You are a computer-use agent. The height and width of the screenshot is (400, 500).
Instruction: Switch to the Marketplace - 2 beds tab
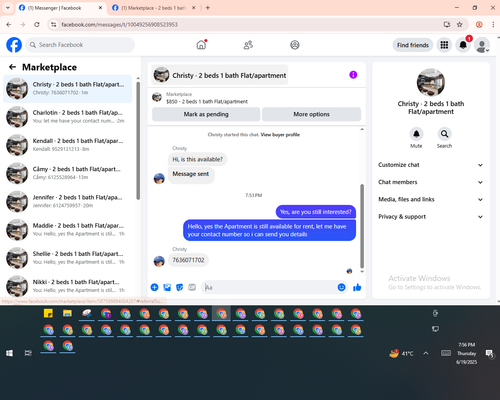click(x=153, y=8)
